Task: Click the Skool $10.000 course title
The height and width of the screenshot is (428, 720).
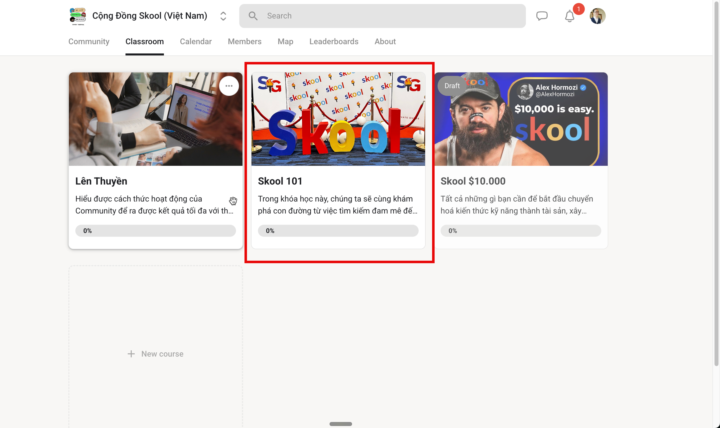Action: 473,181
